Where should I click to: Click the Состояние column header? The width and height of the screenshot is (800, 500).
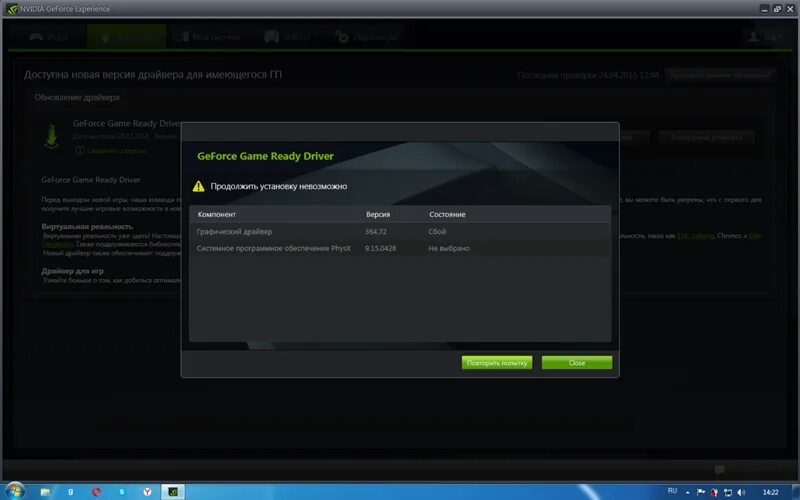447,214
